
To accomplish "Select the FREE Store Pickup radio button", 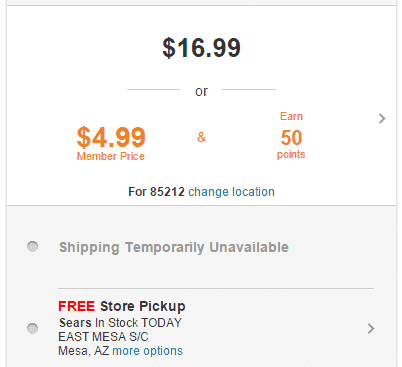I will (x=32, y=328).
